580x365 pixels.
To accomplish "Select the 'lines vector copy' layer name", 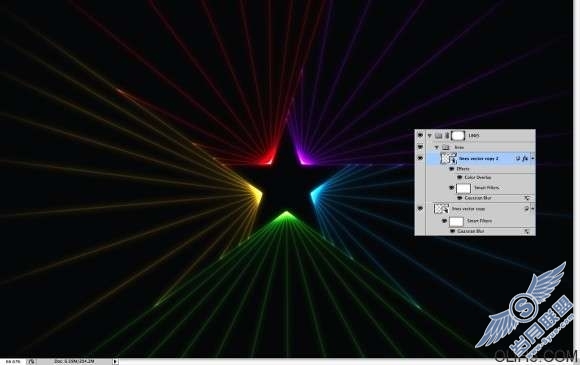I will coord(468,209).
